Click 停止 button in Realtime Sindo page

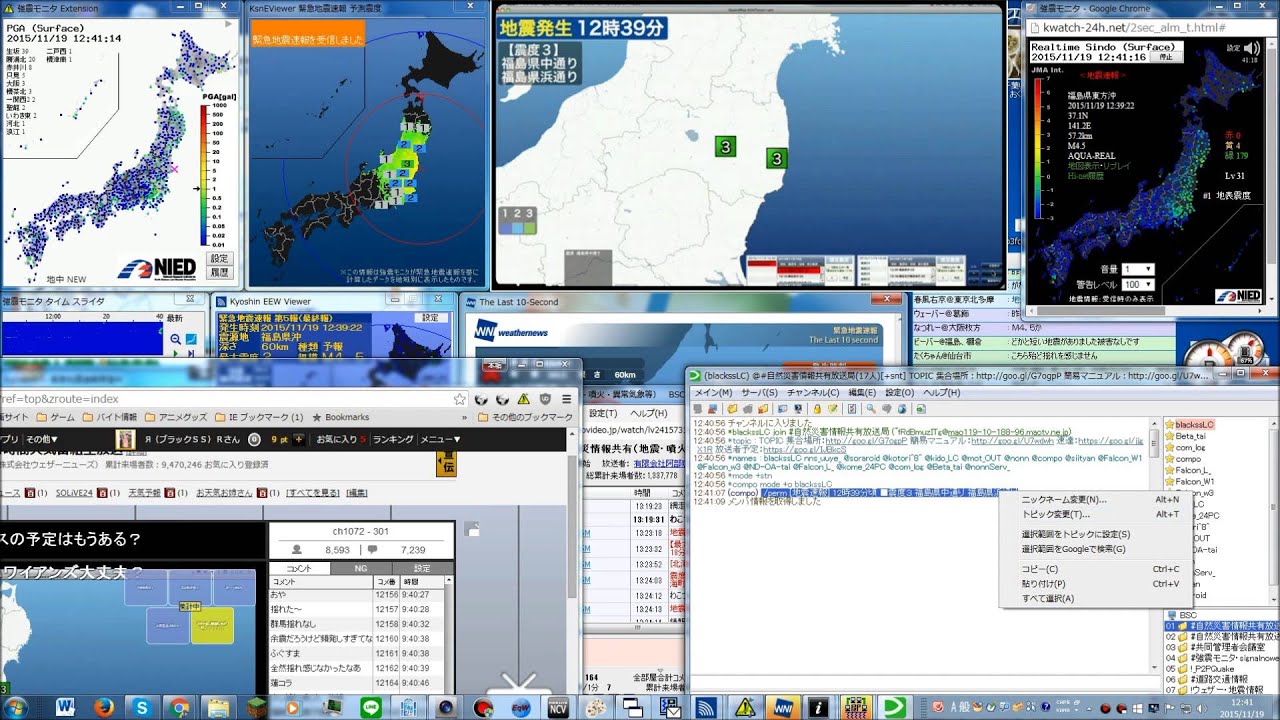tap(1165, 58)
